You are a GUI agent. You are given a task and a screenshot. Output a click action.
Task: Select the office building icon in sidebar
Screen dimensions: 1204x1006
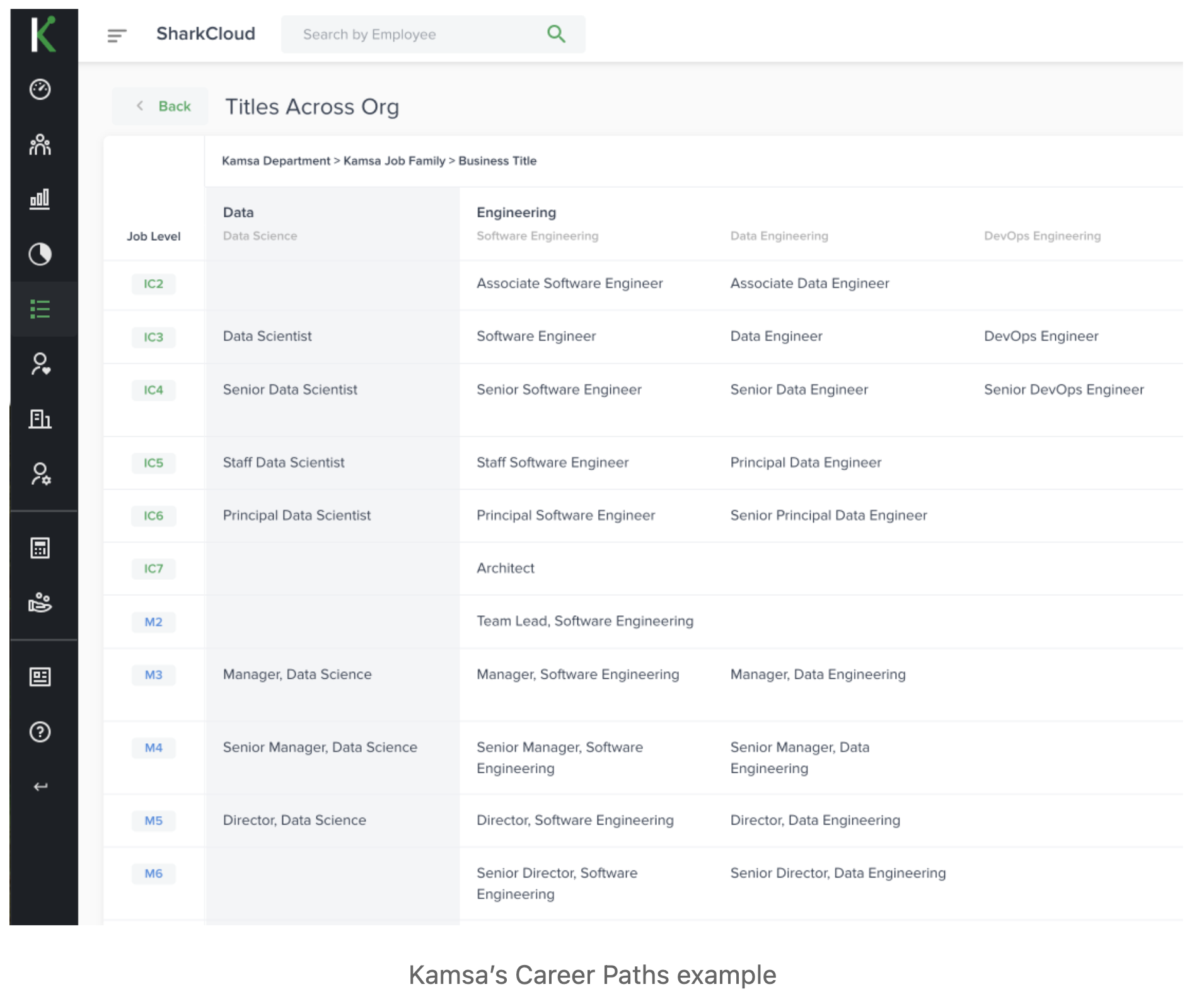point(40,419)
